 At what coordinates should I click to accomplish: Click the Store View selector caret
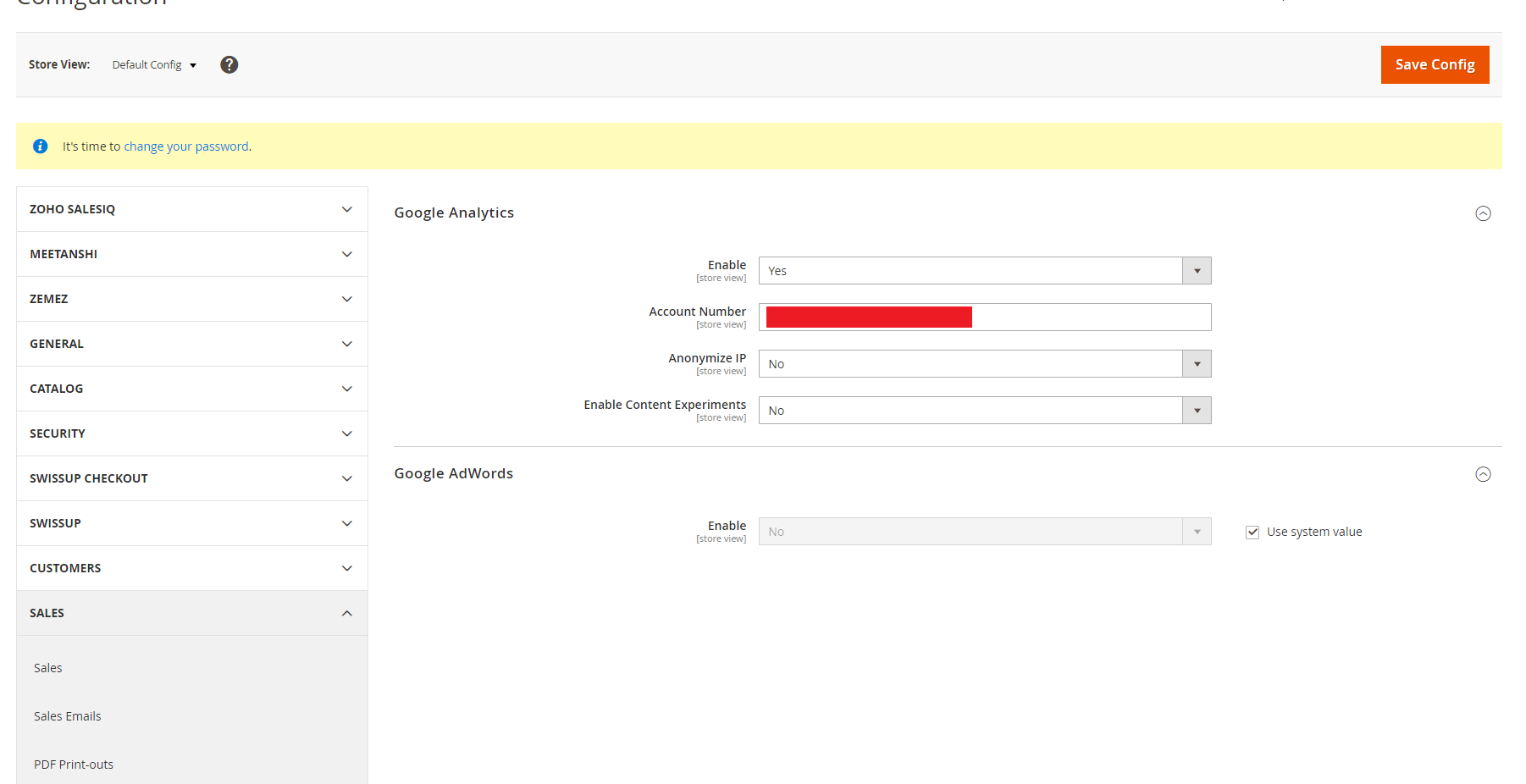[x=192, y=64]
